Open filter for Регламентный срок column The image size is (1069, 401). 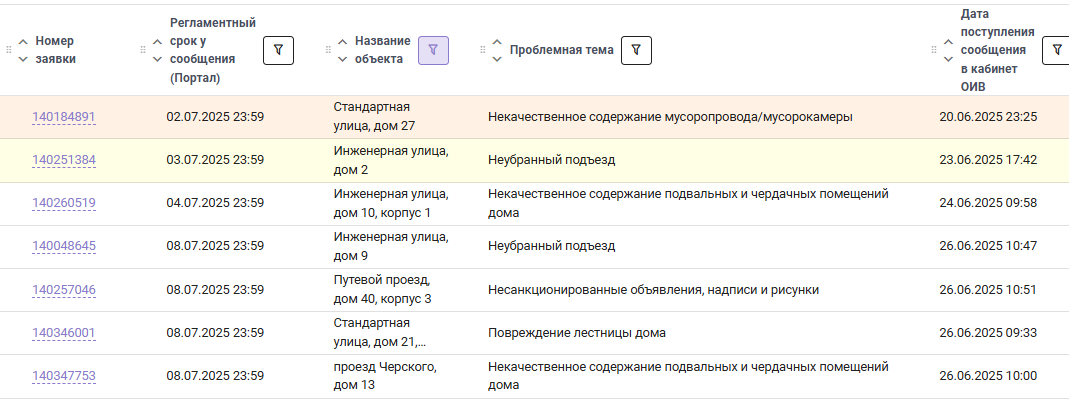[x=278, y=50]
